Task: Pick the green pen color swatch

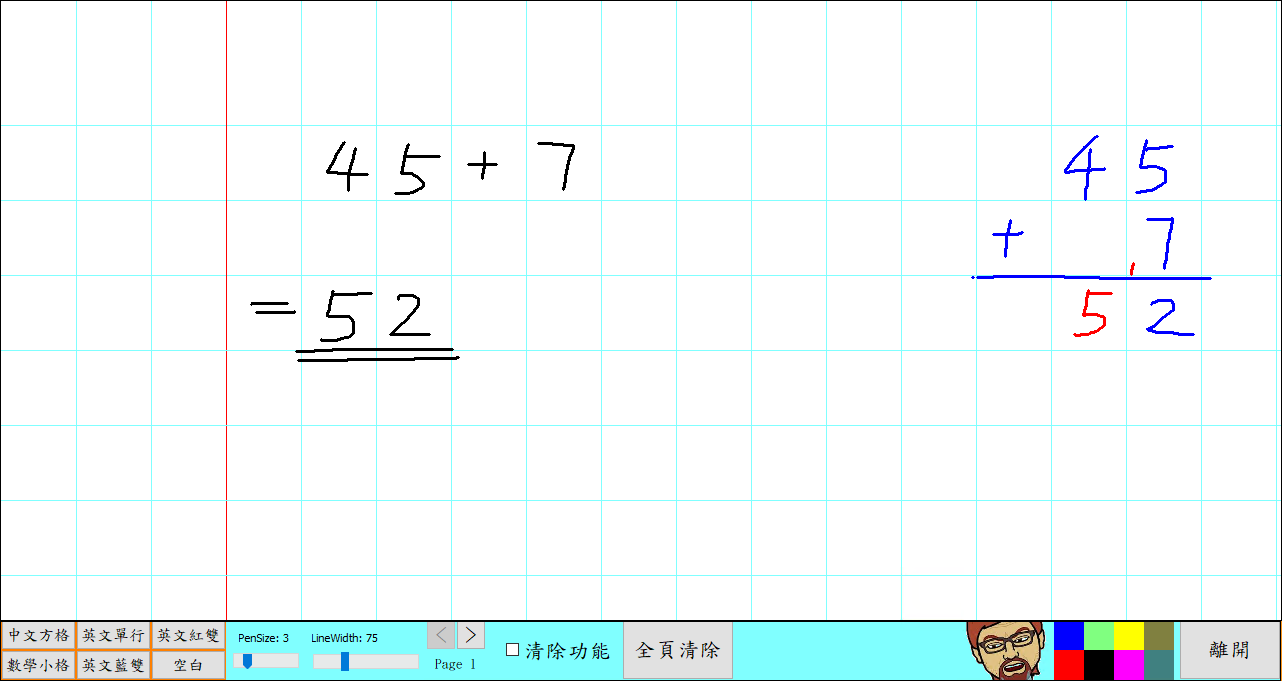Action: pyautogui.click(x=1098, y=637)
